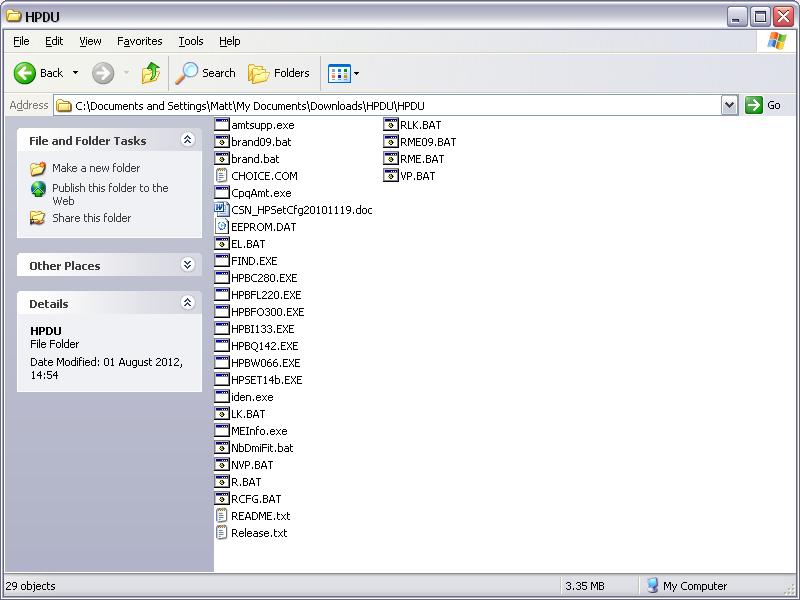Collapse the File and Folder Tasks panel
Screen dimensions: 800x600
pyautogui.click(x=187, y=140)
